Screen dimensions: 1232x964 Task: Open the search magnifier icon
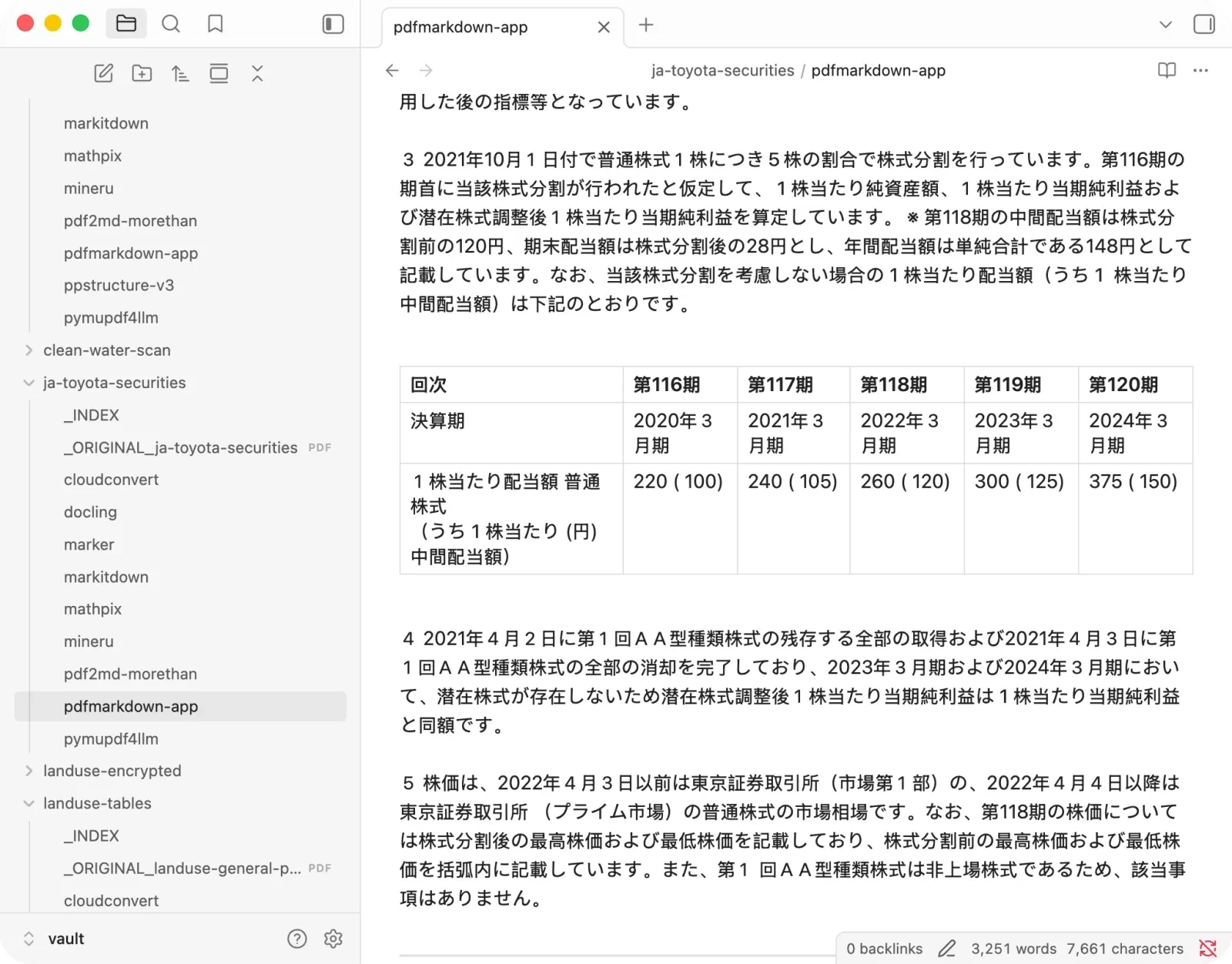171,24
